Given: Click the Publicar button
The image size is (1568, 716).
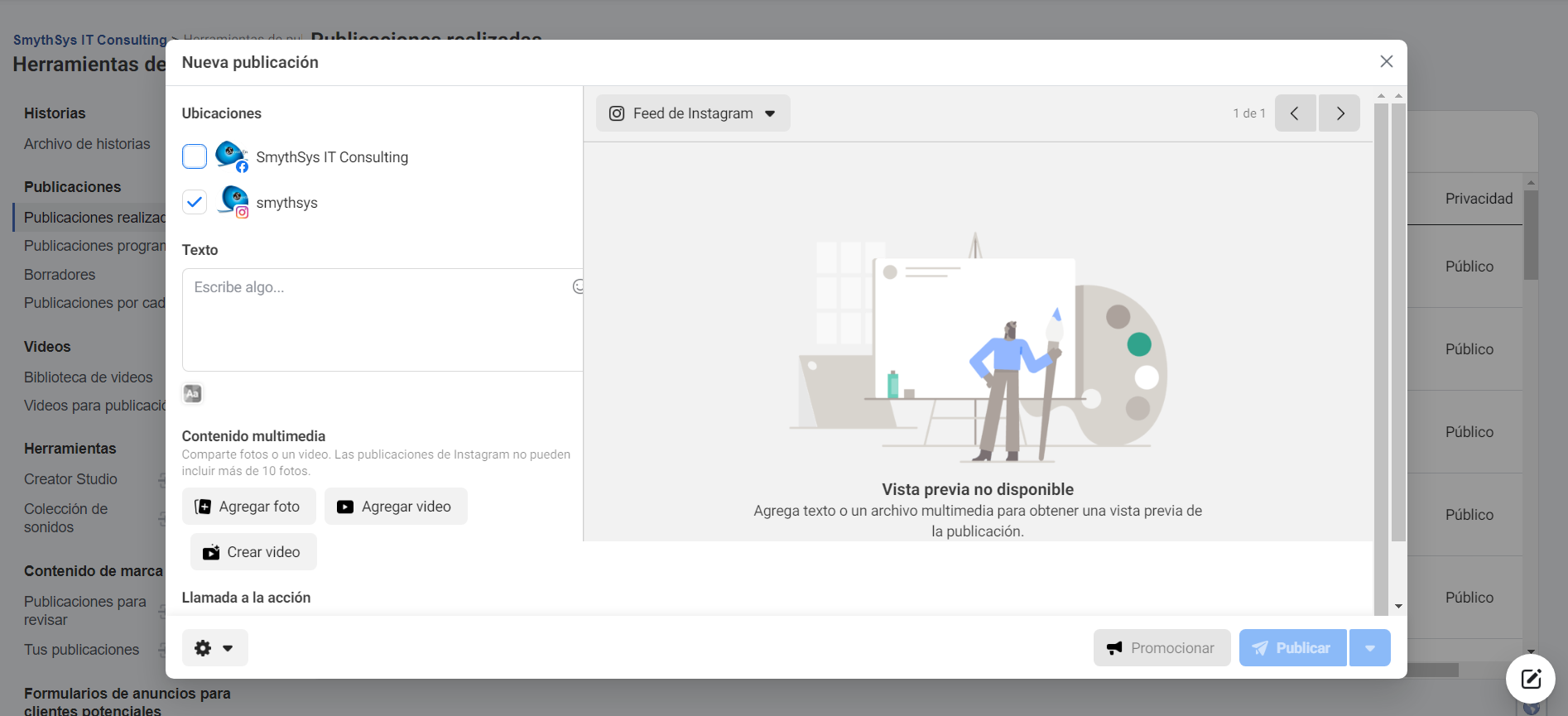Looking at the screenshot, I should pos(1292,648).
